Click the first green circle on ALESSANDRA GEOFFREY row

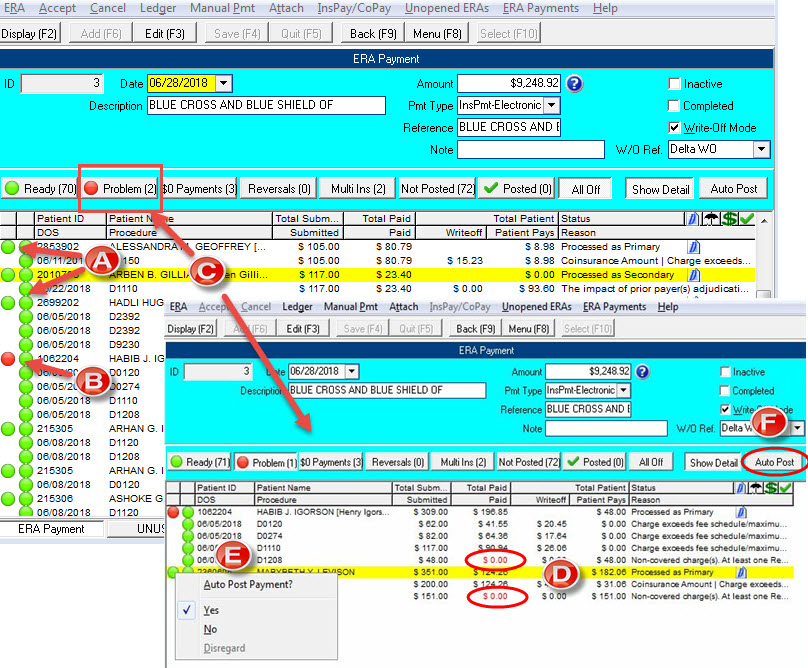[8, 247]
